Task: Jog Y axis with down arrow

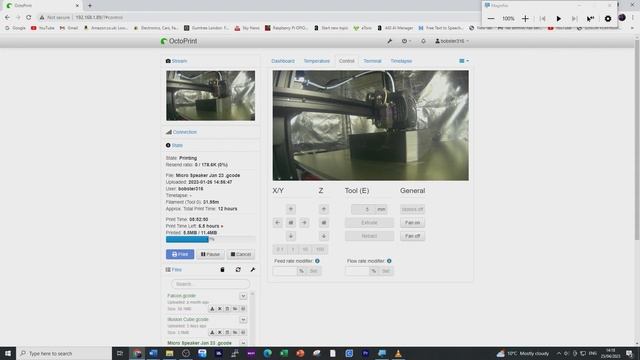Action: coord(291,236)
